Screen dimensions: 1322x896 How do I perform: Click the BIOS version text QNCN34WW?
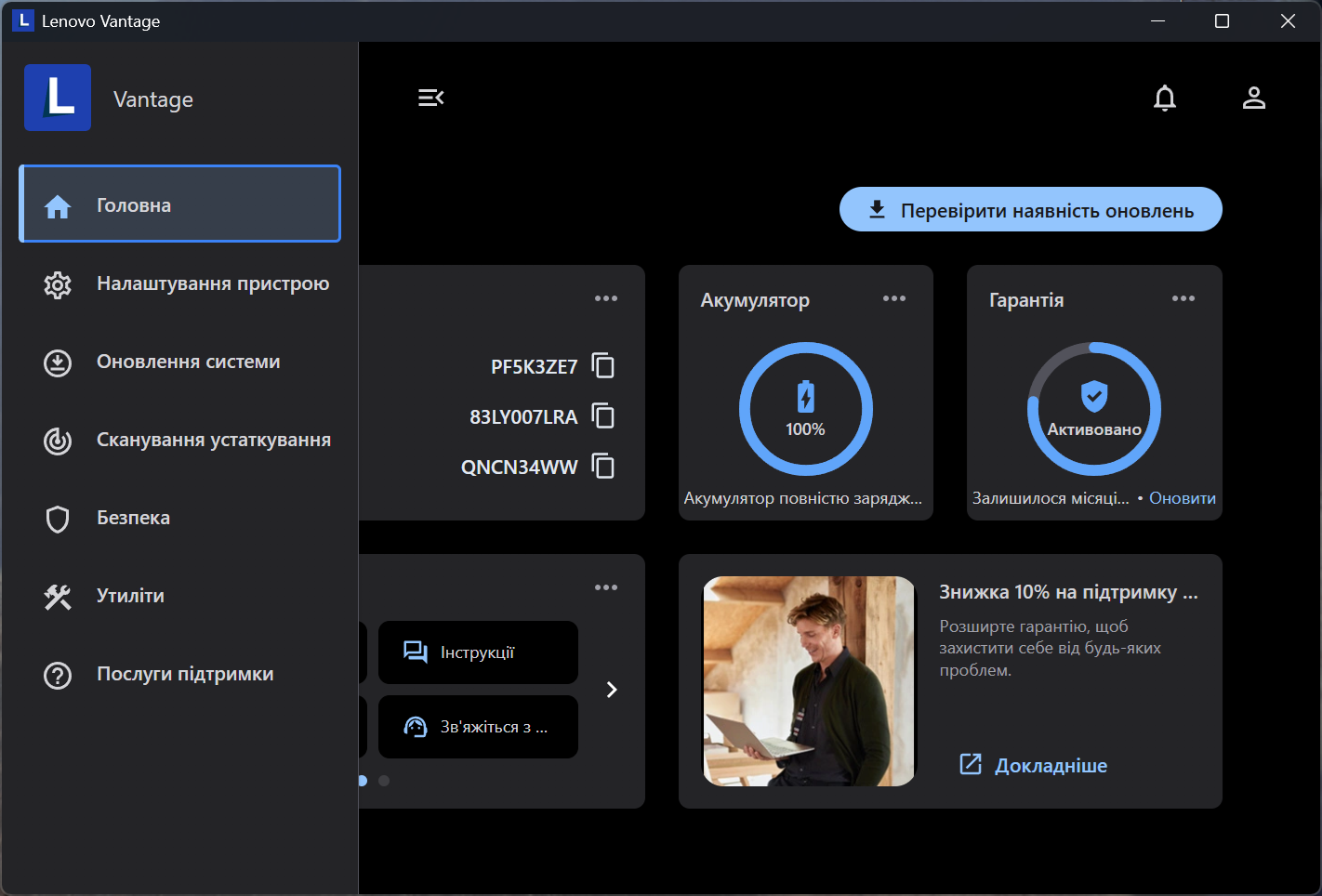pos(520,468)
